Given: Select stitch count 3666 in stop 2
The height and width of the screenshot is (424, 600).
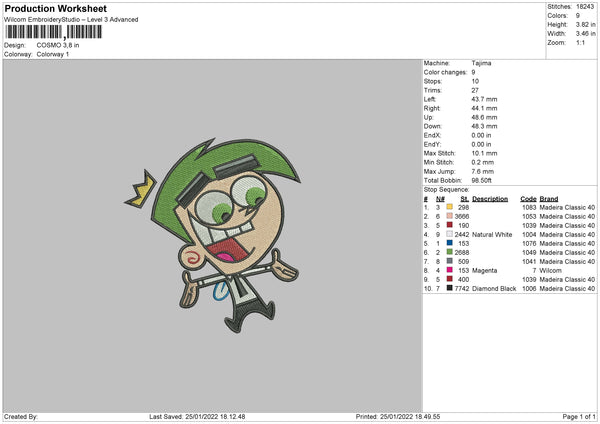Looking at the screenshot, I should (x=462, y=217).
